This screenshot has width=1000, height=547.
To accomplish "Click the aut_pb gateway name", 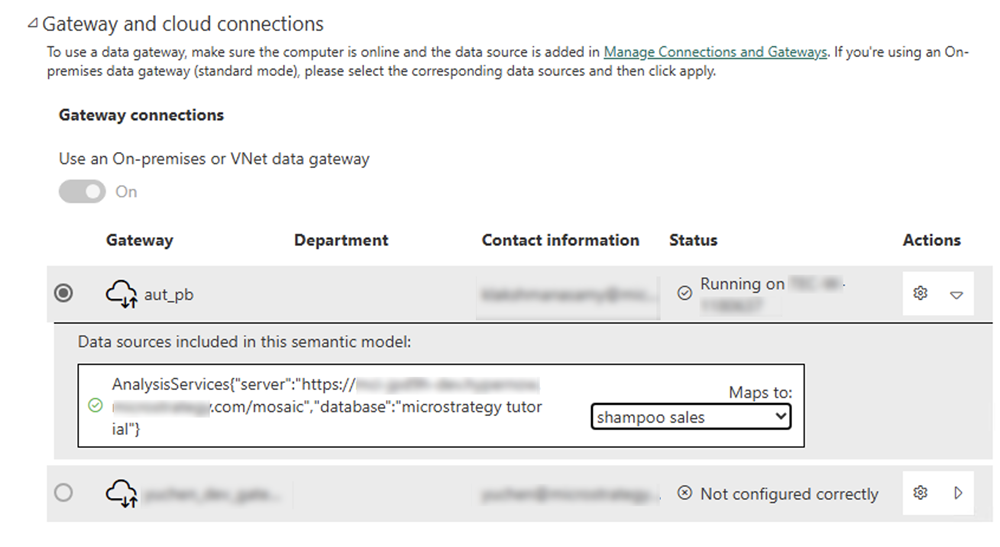I will coord(167,294).
